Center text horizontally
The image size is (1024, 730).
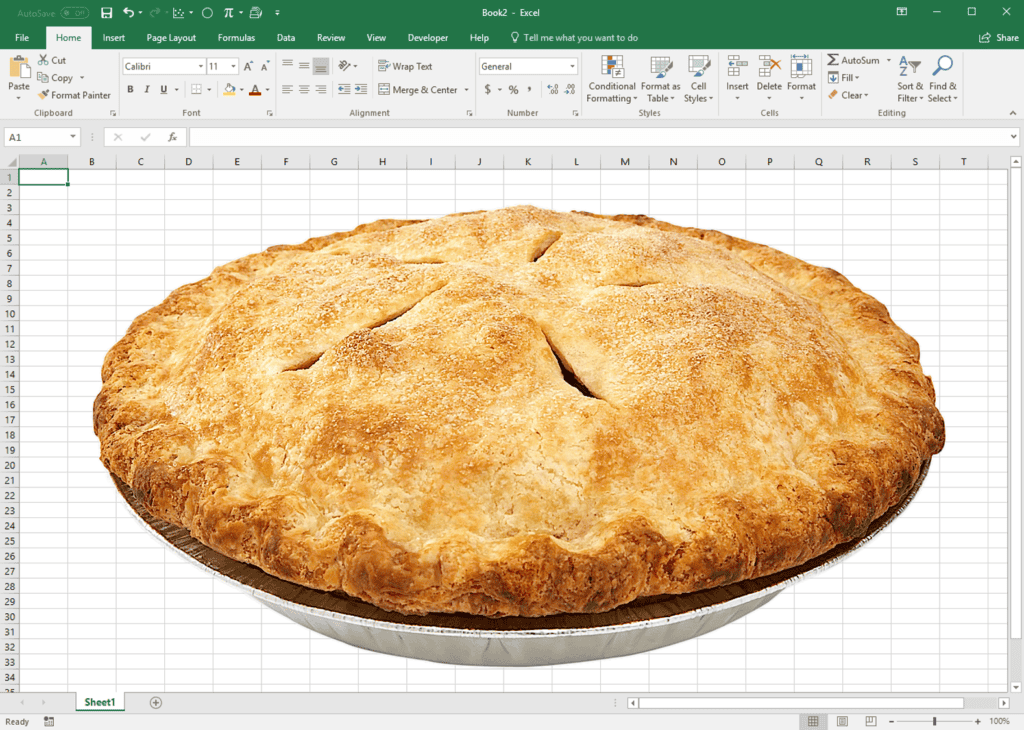304,89
